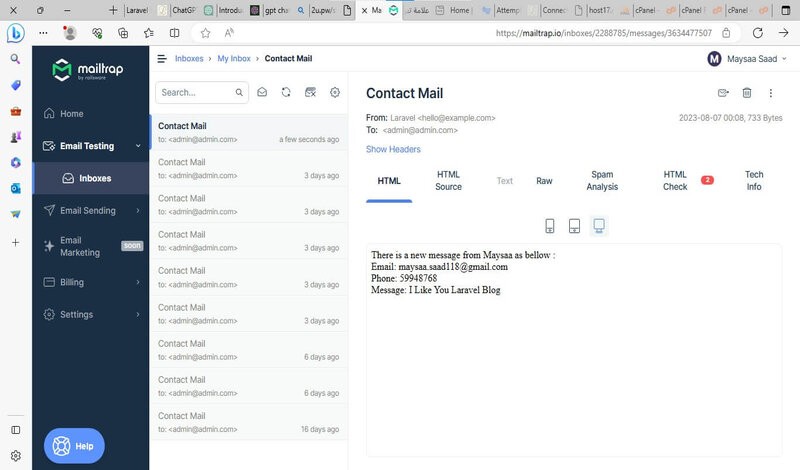Go to the Inboxes breadcrumb link
Viewport: 800px width, 470px height.
point(189,59)
